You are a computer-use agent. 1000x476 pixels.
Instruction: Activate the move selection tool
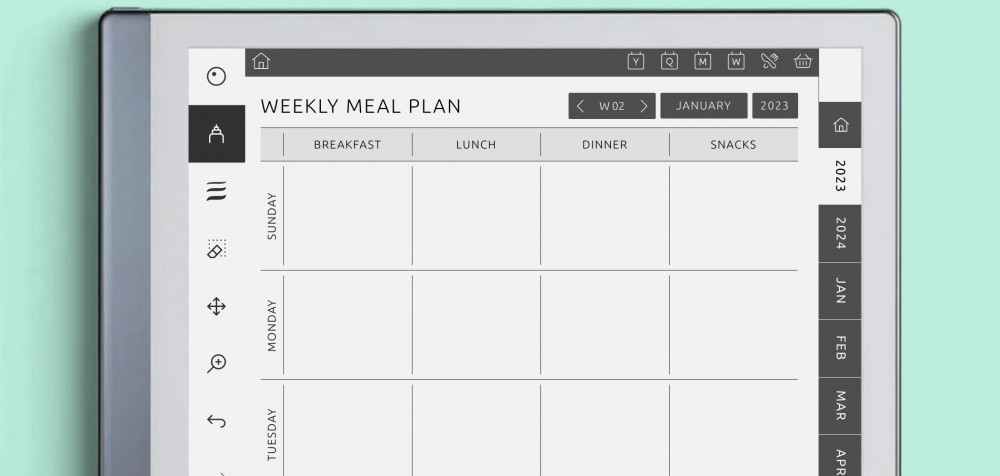[x=216, y=306]
